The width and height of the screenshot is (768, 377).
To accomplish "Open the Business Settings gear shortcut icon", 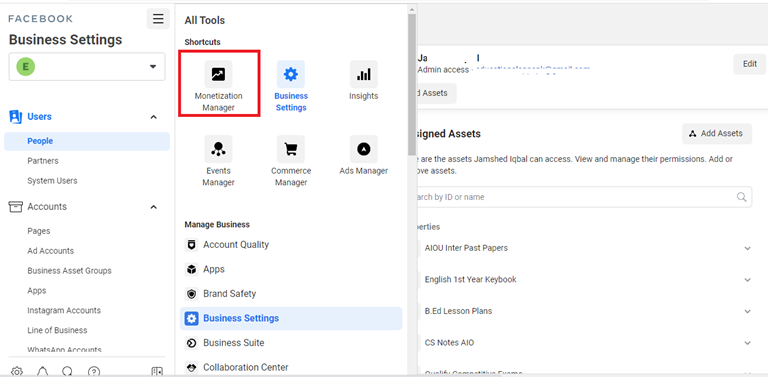I will [290, 74].
